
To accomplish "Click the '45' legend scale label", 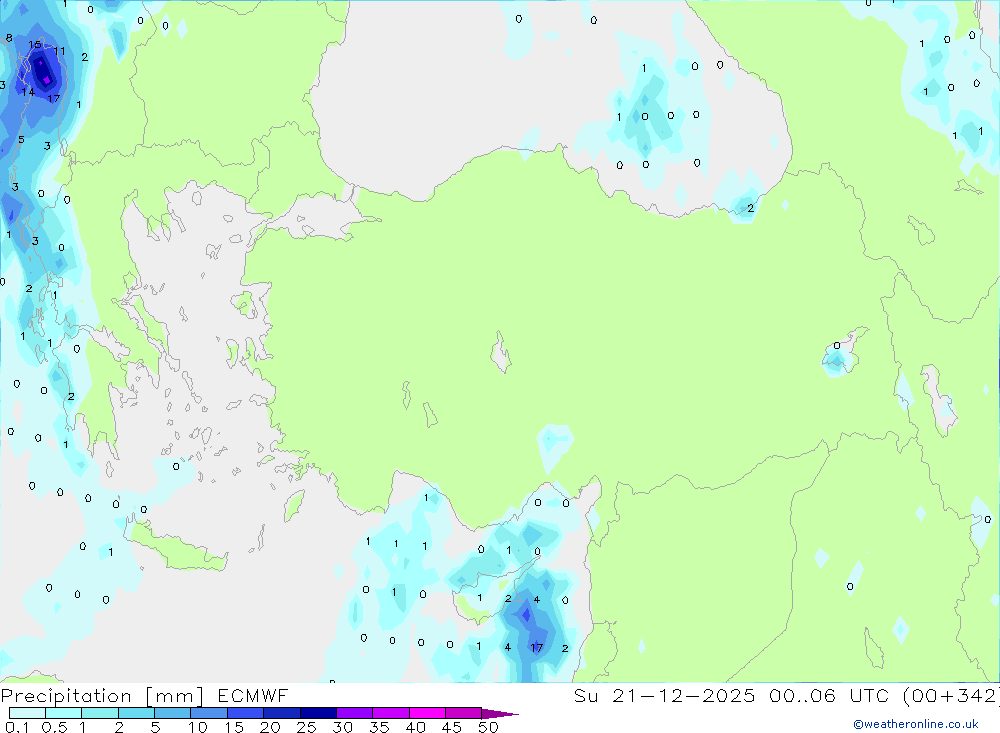I will pyautogui.click(x=452, y=727).
